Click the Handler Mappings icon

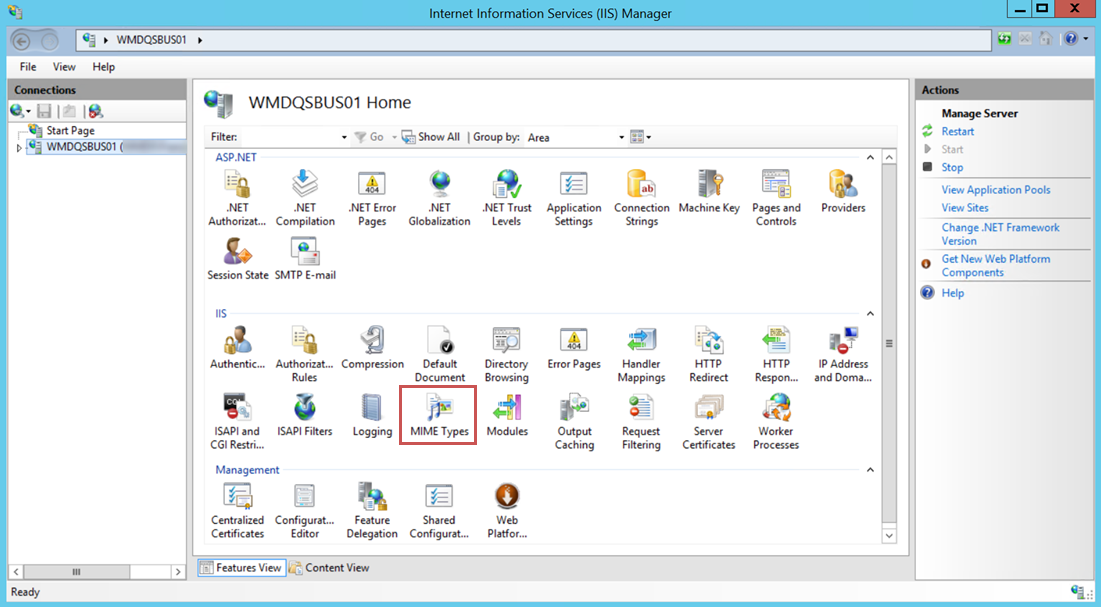pos(641,354)
